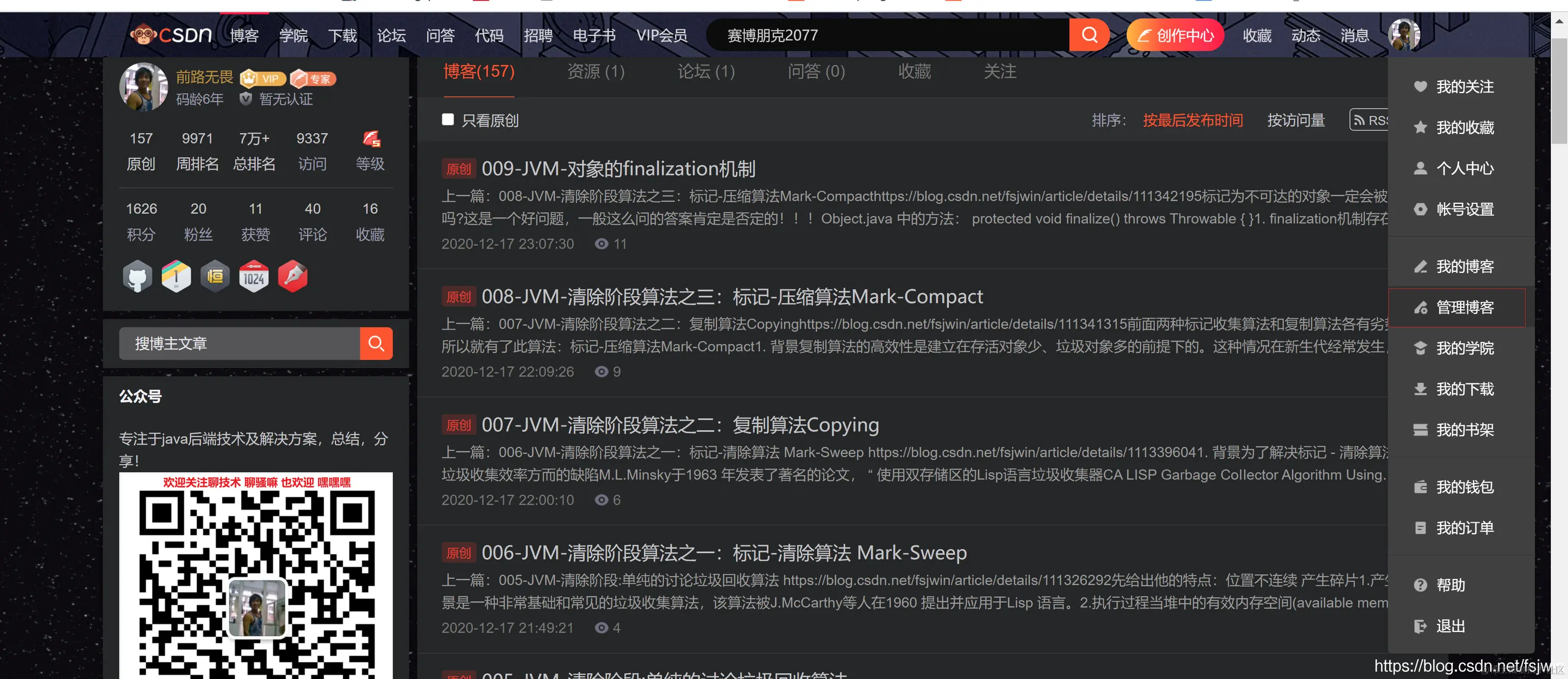Screen dimensions: 1568x679
Task: Click the 退出 logout icon
Action: (x=1420, y=626)
